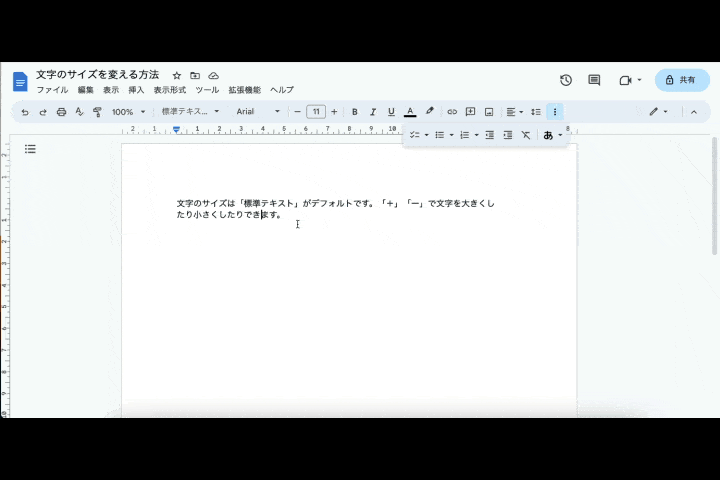Open the Arial font dropdown

[257, 112]
